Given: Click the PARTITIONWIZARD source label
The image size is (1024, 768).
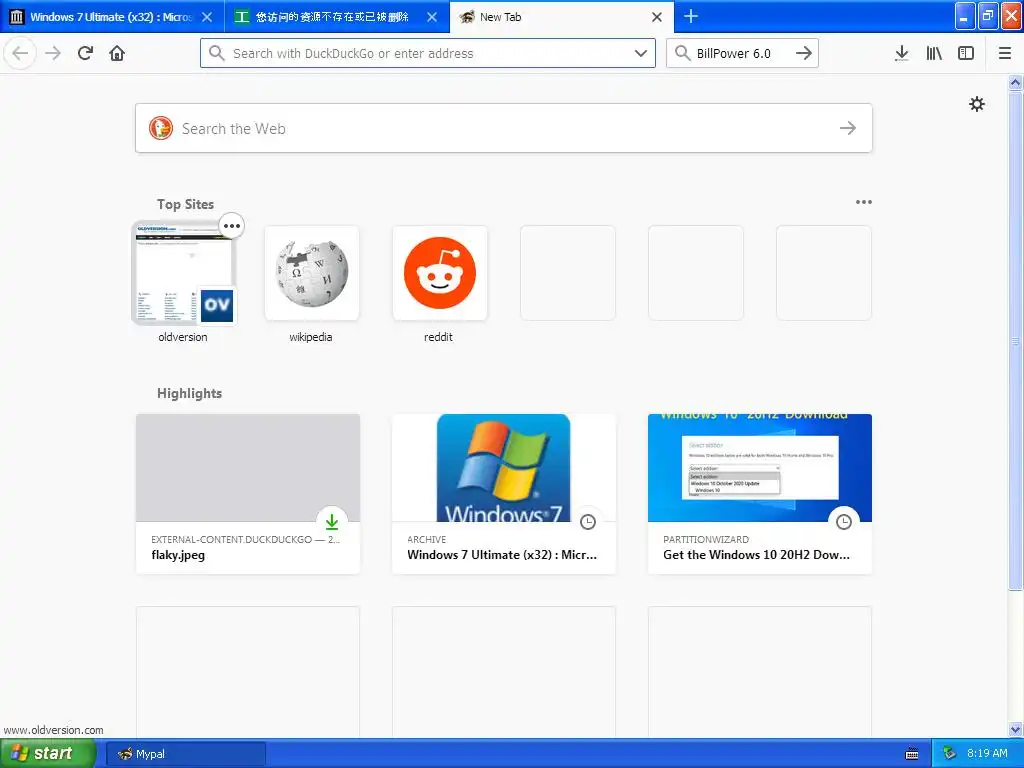Looking at the screenshot, I should point(706,539).
